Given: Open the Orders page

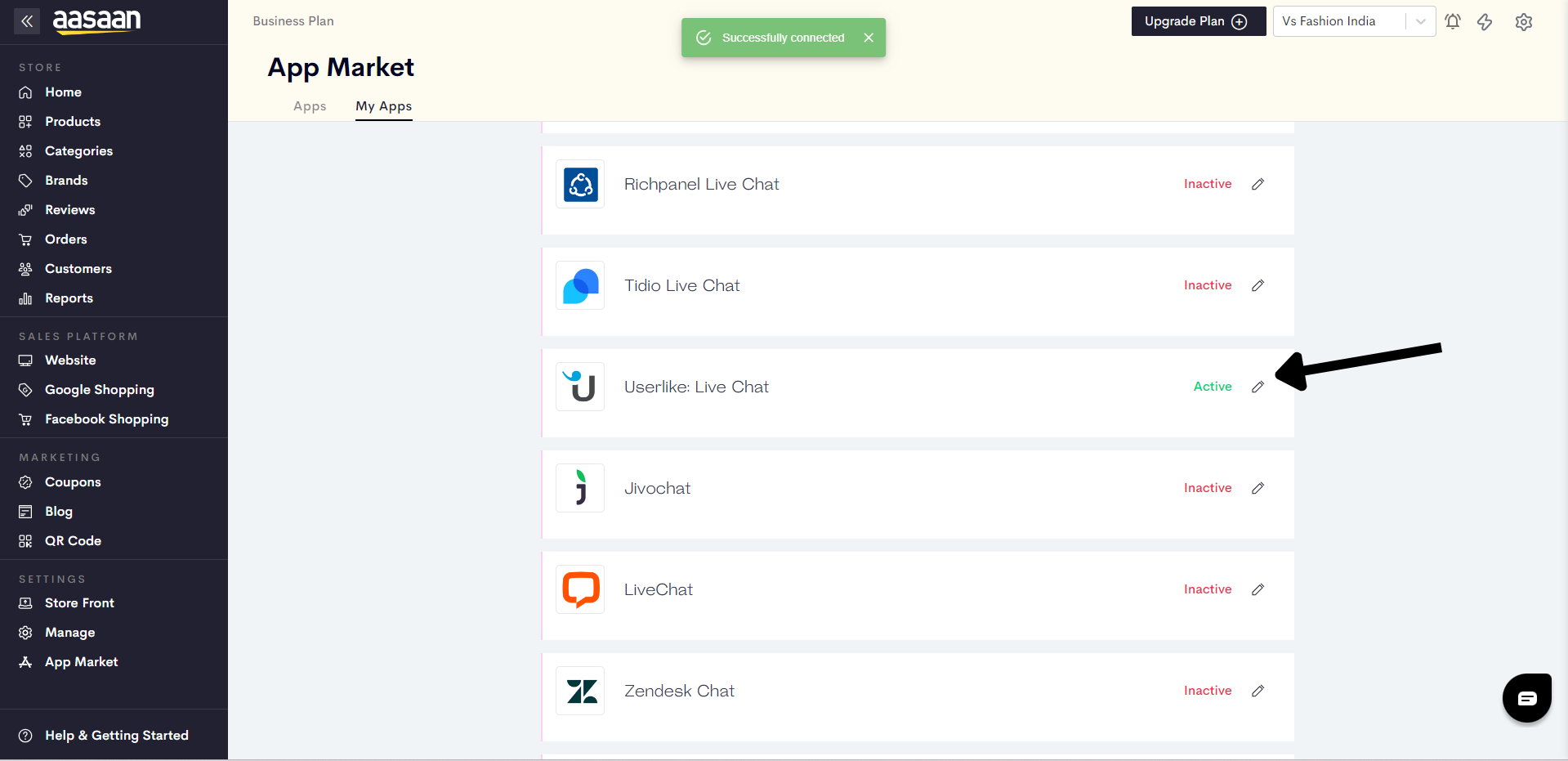Looking at the screenshot, I should coord(65,239).
